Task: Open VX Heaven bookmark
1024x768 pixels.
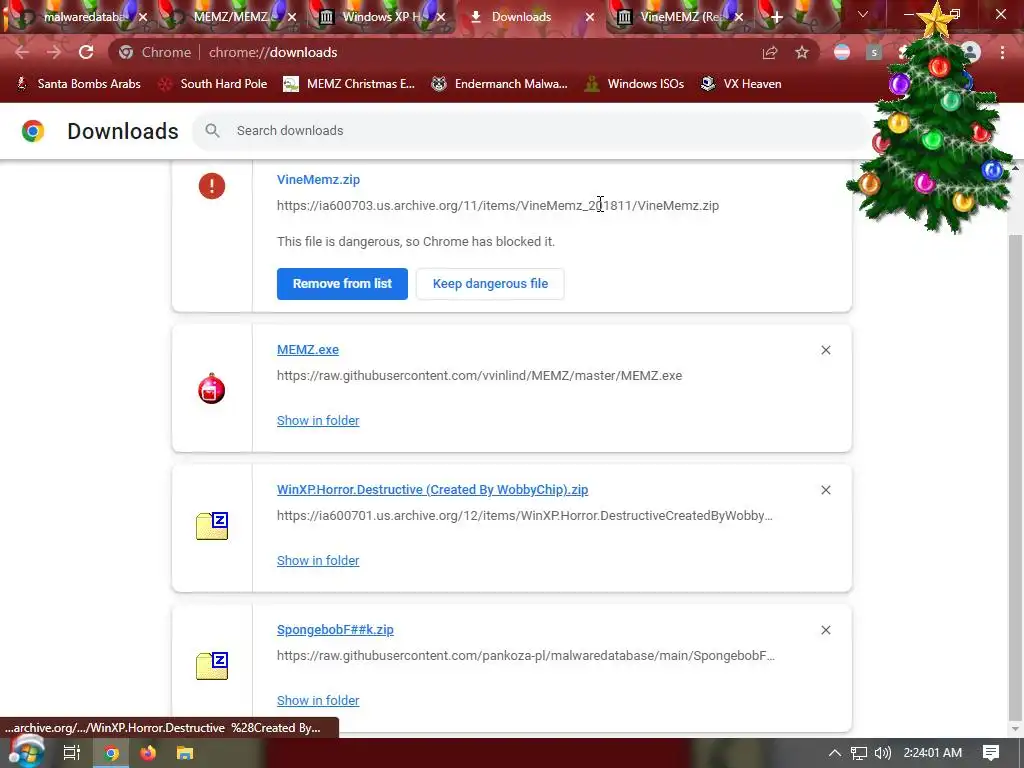Action: pyautogui.click(x=741, y=84)
